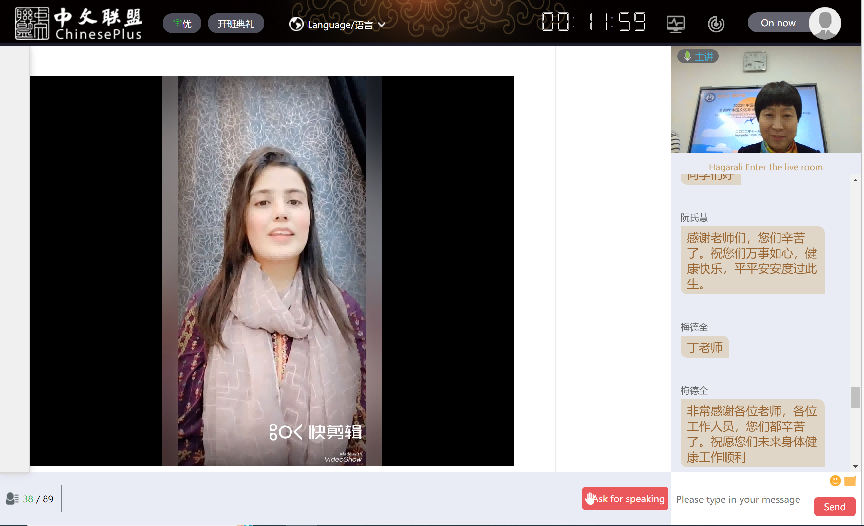Click the network quality indicator pill
The height and width of the screenshot is (526, 864).
click(181, 23)
